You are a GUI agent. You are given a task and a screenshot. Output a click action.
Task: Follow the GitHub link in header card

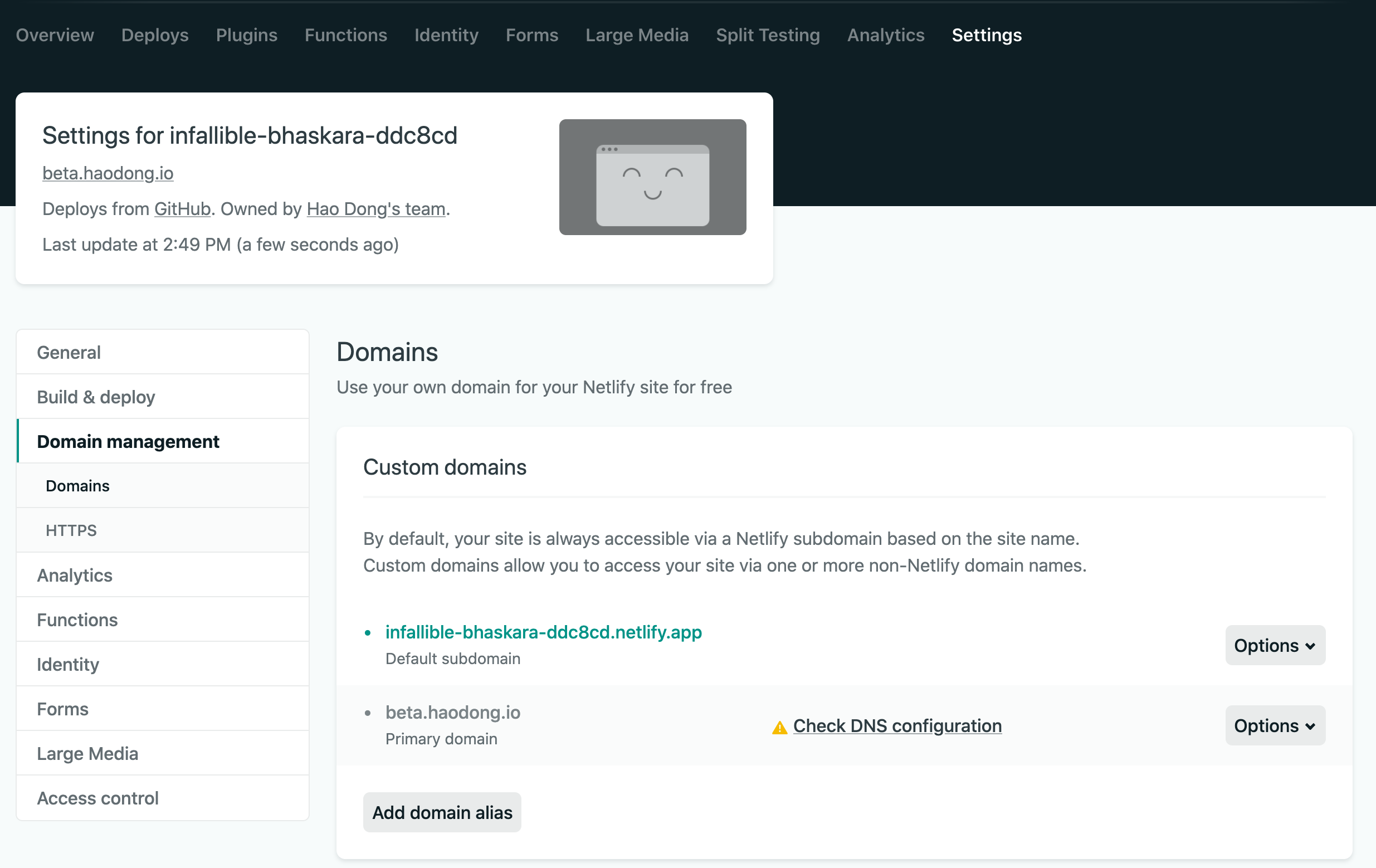click(182, 209)
